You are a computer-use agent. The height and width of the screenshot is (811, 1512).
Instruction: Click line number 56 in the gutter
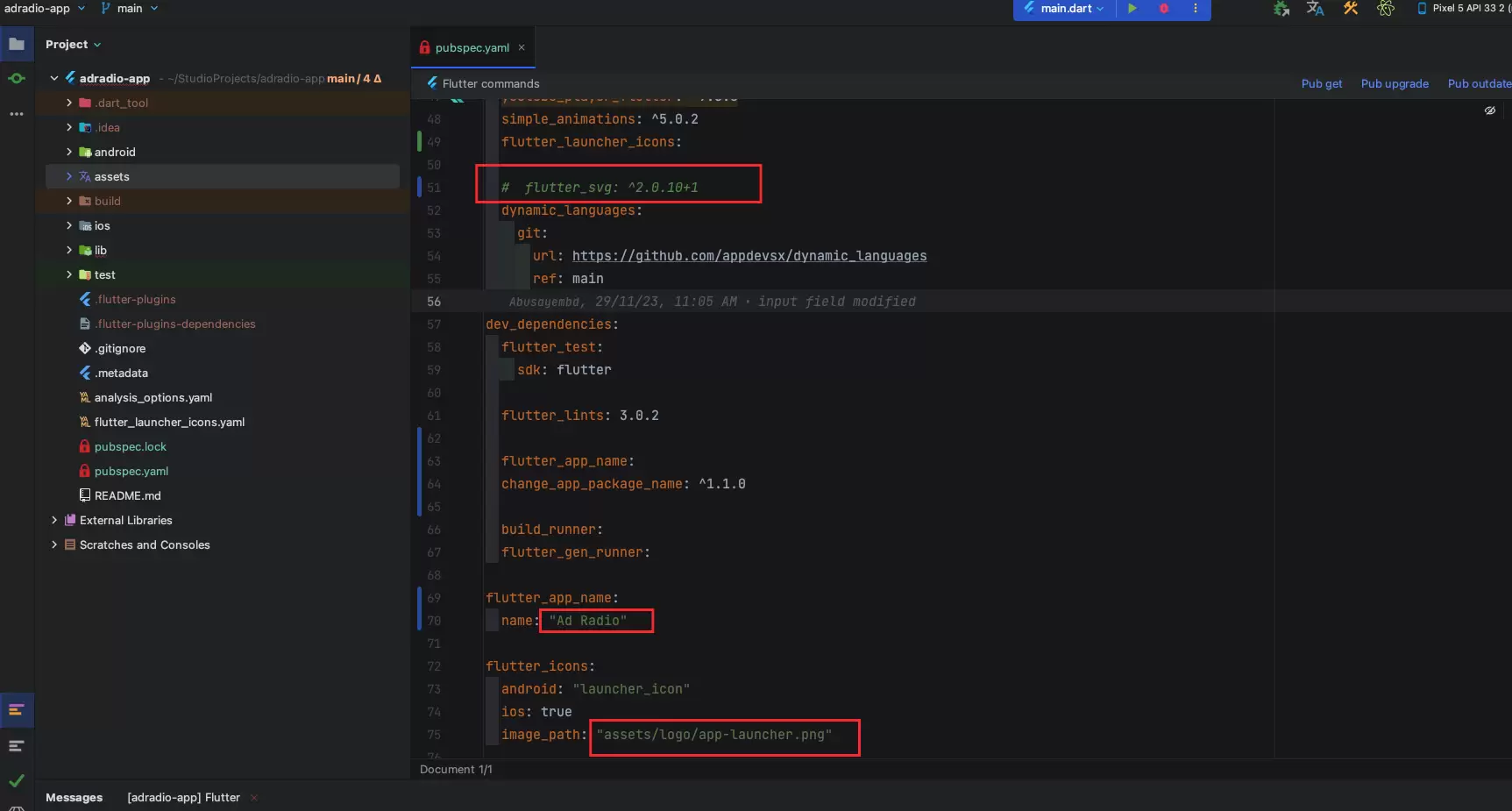point(434,302)
